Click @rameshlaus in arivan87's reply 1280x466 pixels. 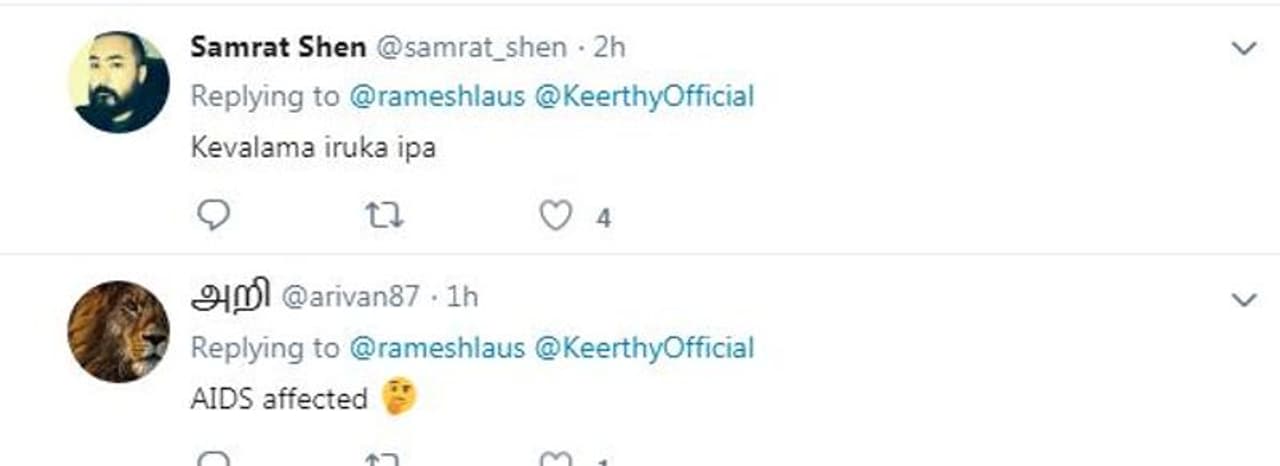tap(436, 348)
